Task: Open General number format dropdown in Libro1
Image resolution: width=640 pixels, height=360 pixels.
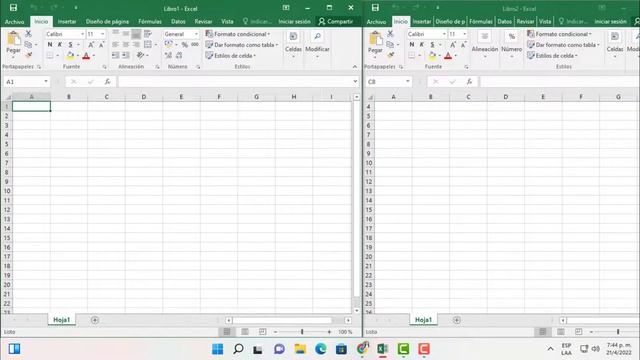Action: coord(196,34)
